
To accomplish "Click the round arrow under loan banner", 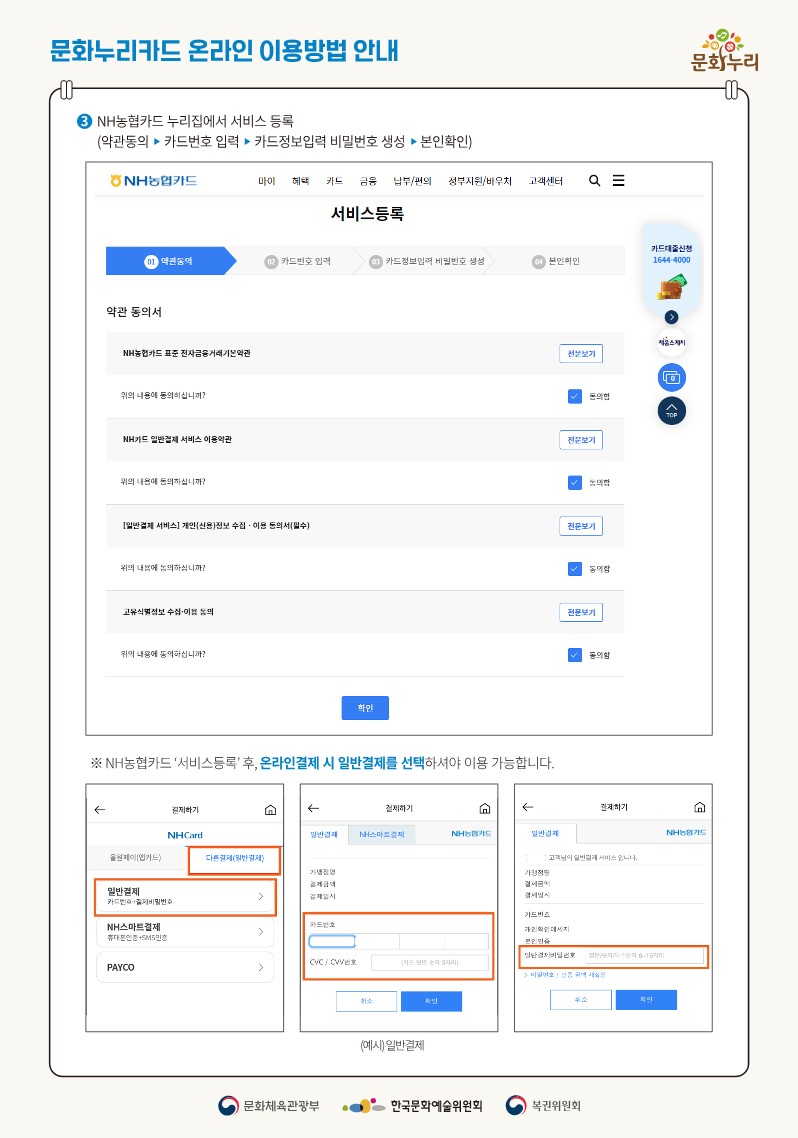I will click(x=671, y=317).
